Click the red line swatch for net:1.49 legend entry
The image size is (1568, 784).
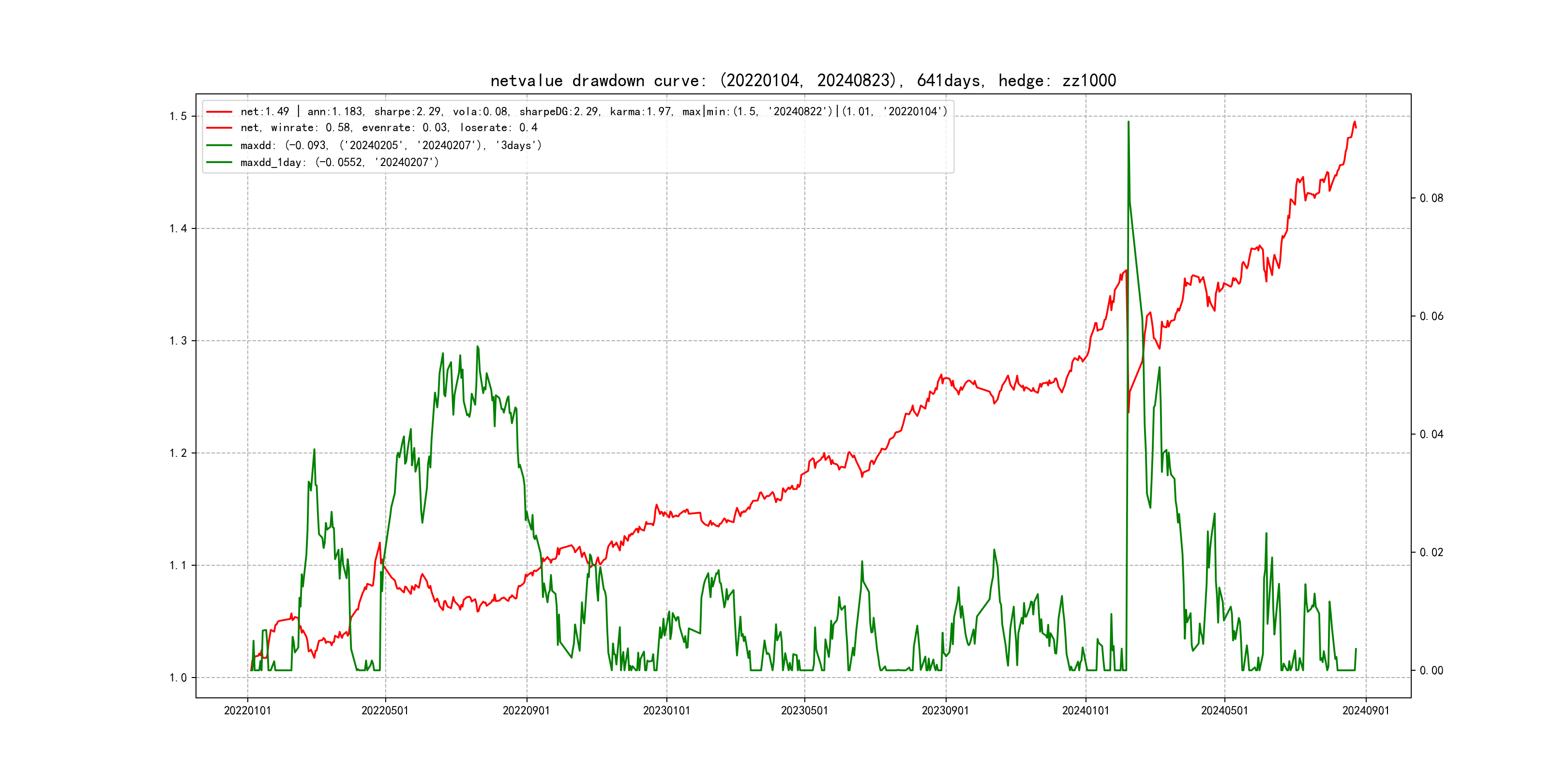coord(219,112)
